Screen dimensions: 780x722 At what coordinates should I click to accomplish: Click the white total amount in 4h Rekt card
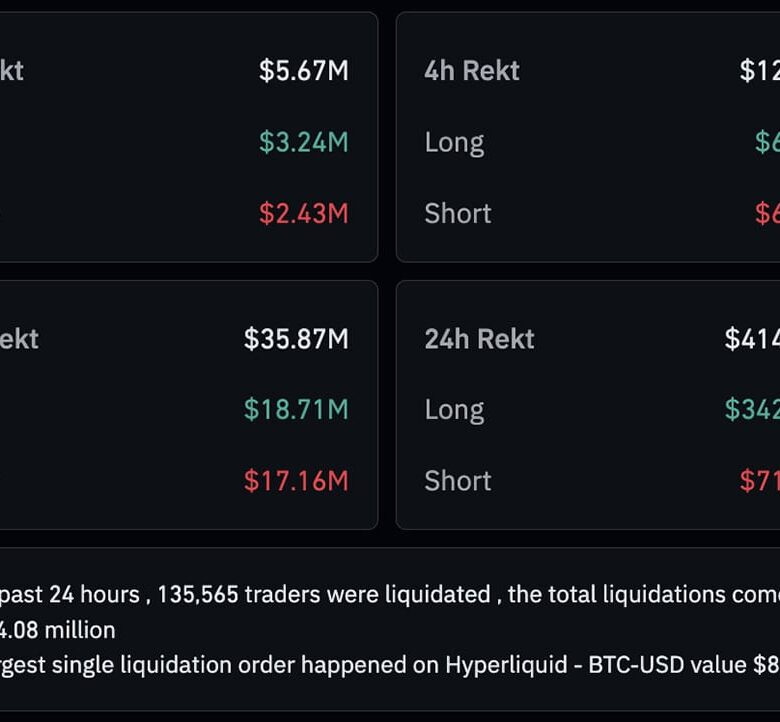tap(760, 71)
